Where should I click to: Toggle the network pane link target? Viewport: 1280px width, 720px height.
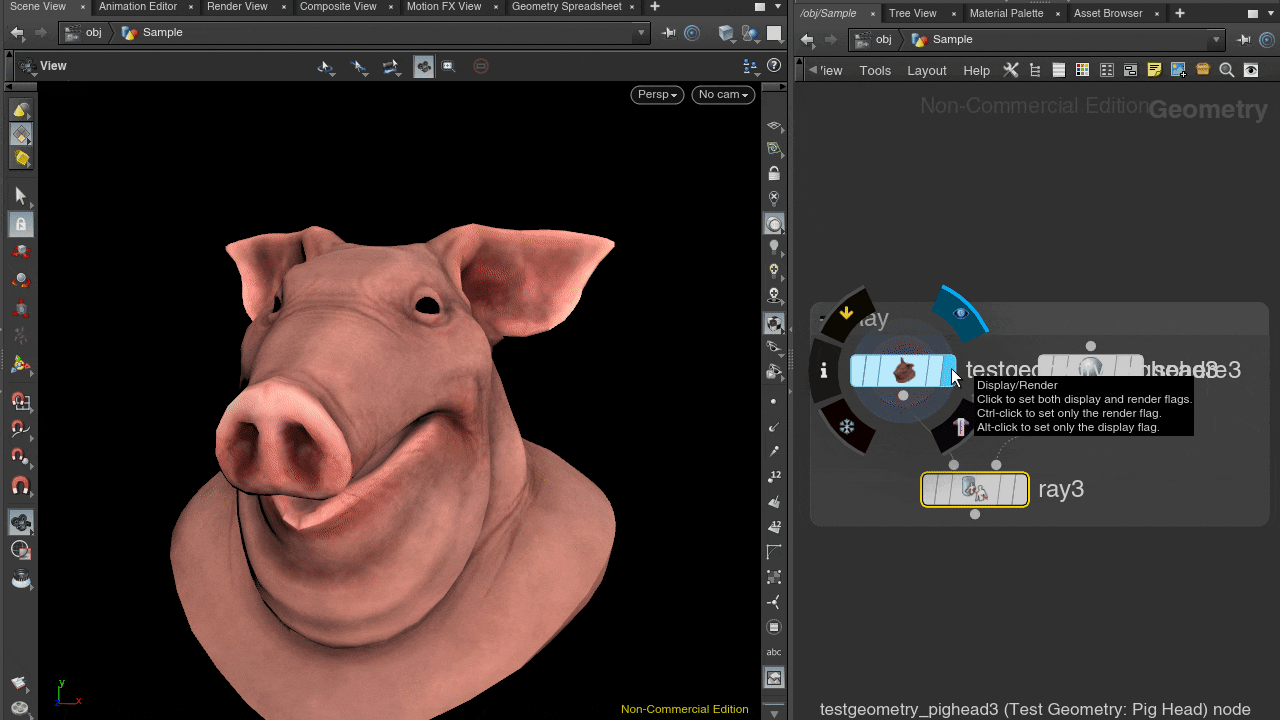[x=1268, y=40]
